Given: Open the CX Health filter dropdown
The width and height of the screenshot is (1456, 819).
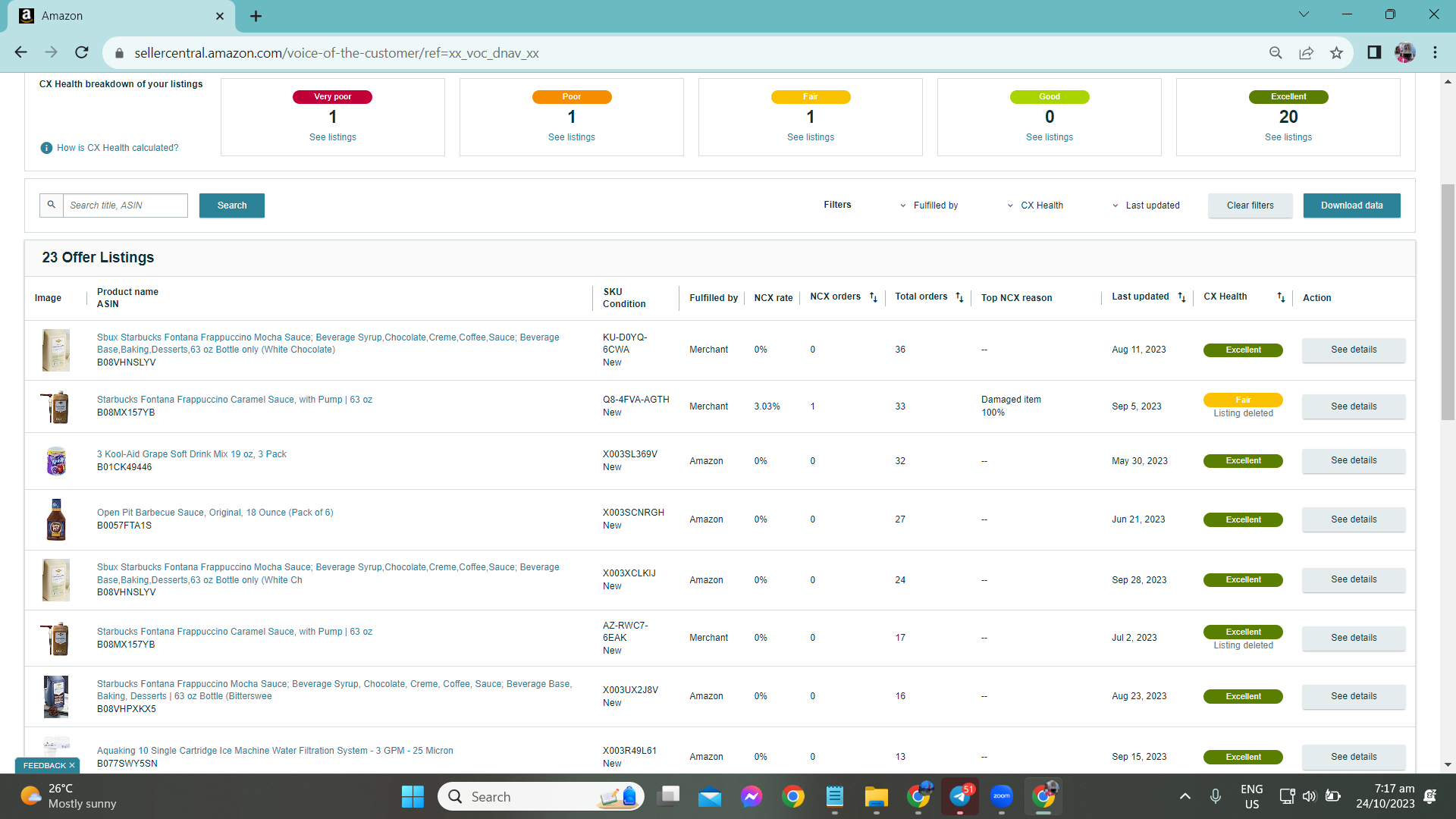Looking at the screenshot, I should click(1035, 206).
